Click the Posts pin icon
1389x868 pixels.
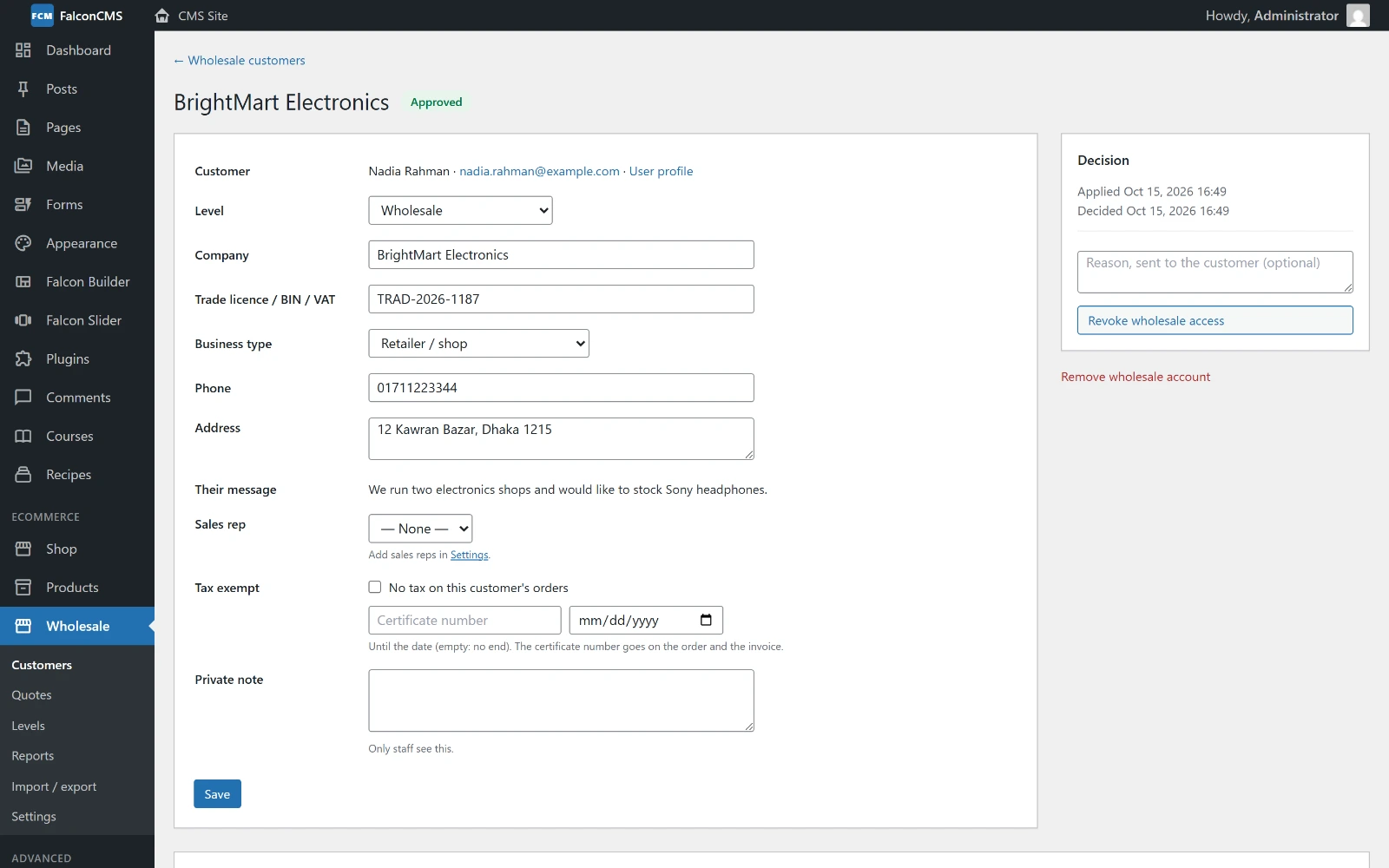23,89
